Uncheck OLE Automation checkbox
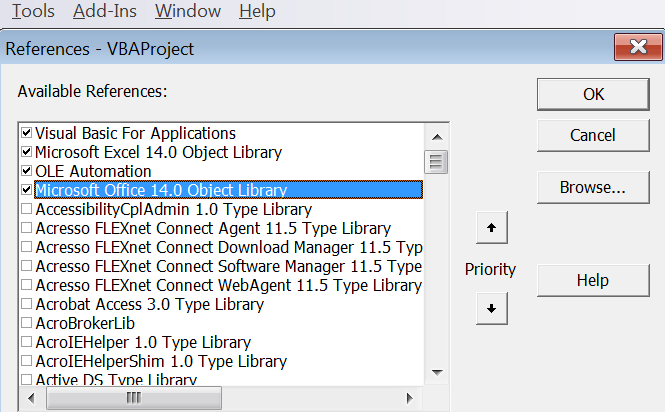This screenshot has height=412, width=665. click(x=26, y=171)
